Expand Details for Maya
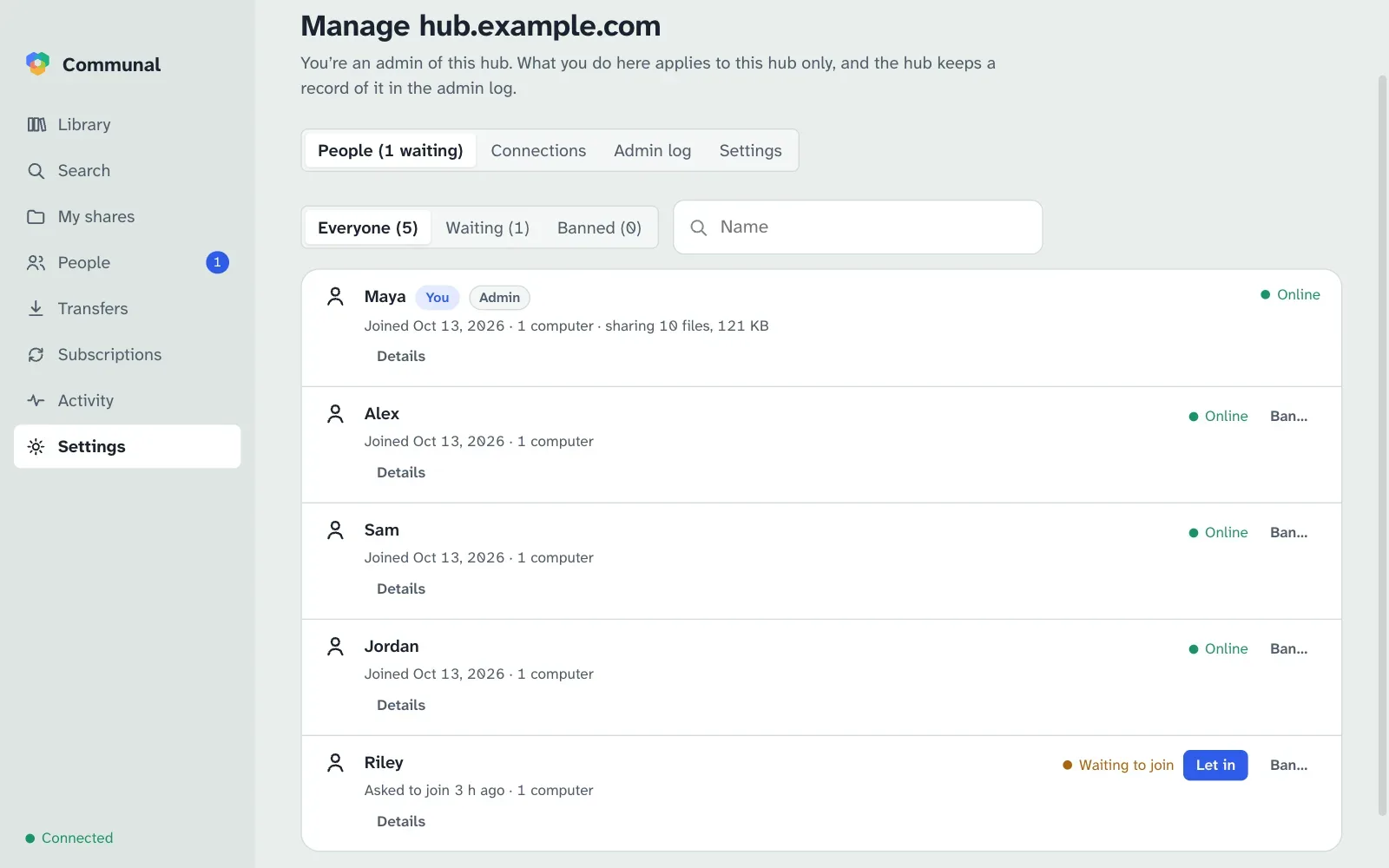Image resolution: width=1389 pixels, height=868 pixels. click(401, 356)
